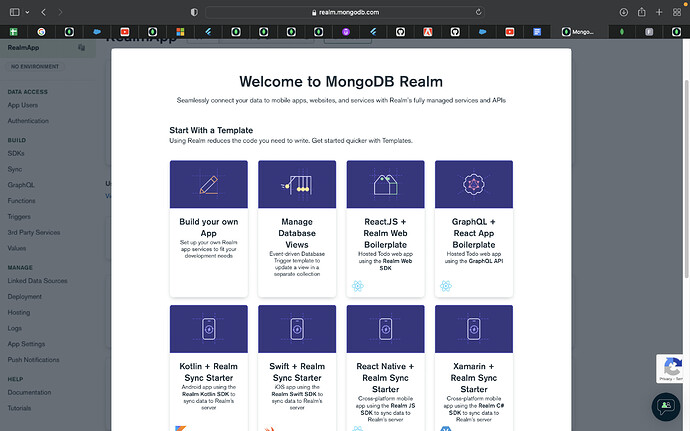Viewport: 690px width, 431px height.
Task: Click the Xamarin Realm Sync Starter phone icon
Action: [473, 329]
